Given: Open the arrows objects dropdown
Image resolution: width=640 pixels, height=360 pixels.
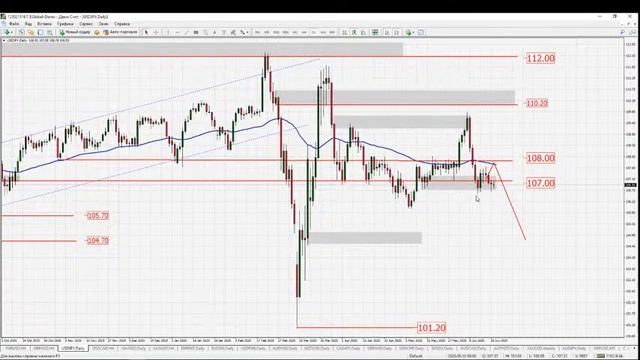Looking at the screenshot, I should click(244, 32).
